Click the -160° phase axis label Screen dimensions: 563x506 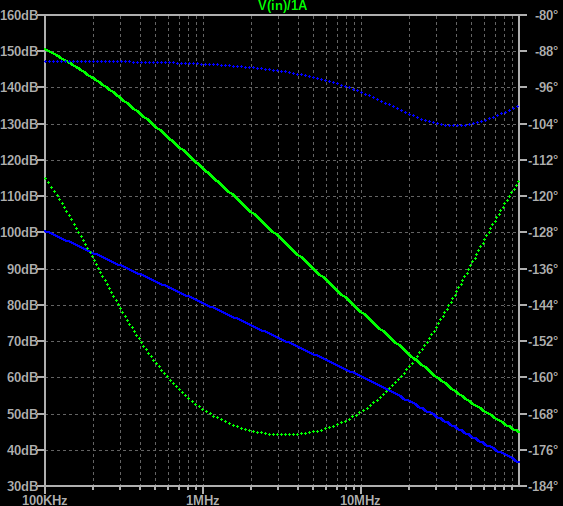point(543,377)
